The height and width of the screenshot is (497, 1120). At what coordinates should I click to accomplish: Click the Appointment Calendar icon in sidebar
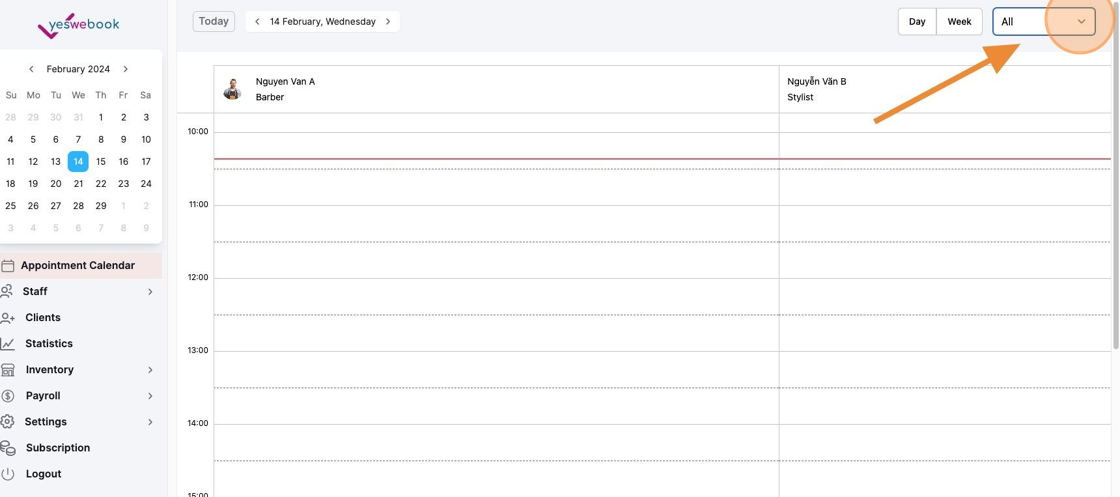(x=7, y=266)
